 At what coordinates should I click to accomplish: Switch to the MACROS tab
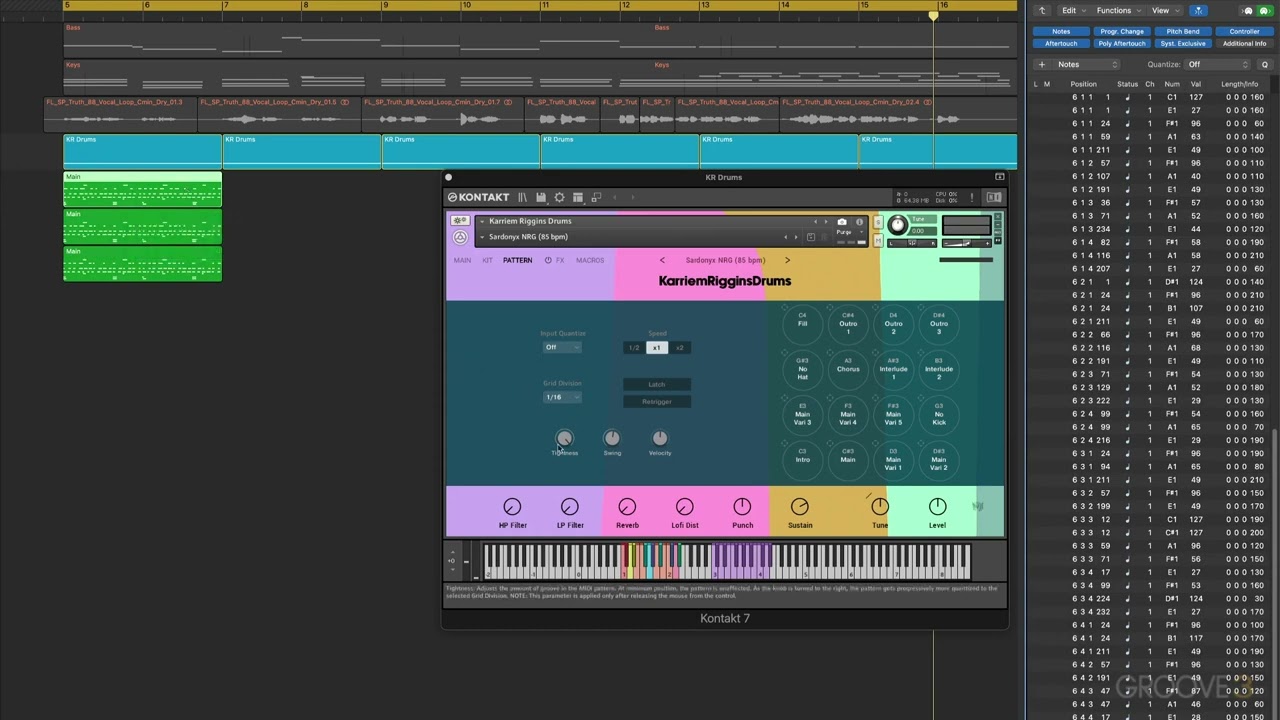[590, 260]
